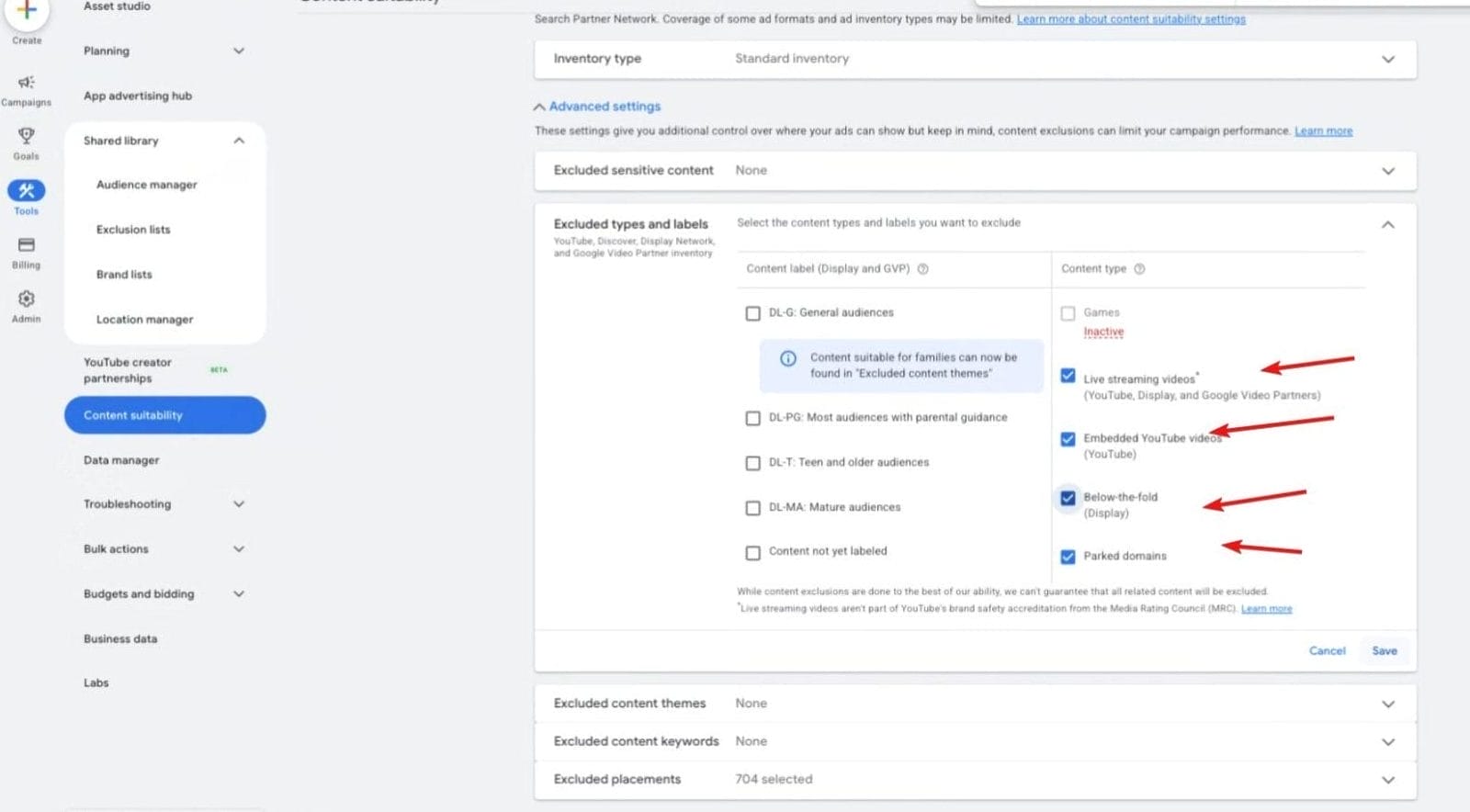Expand the Inventory type row
The height and width of the screenshot is (812, 1470).
pyautogui.click(x=975, y=59)
